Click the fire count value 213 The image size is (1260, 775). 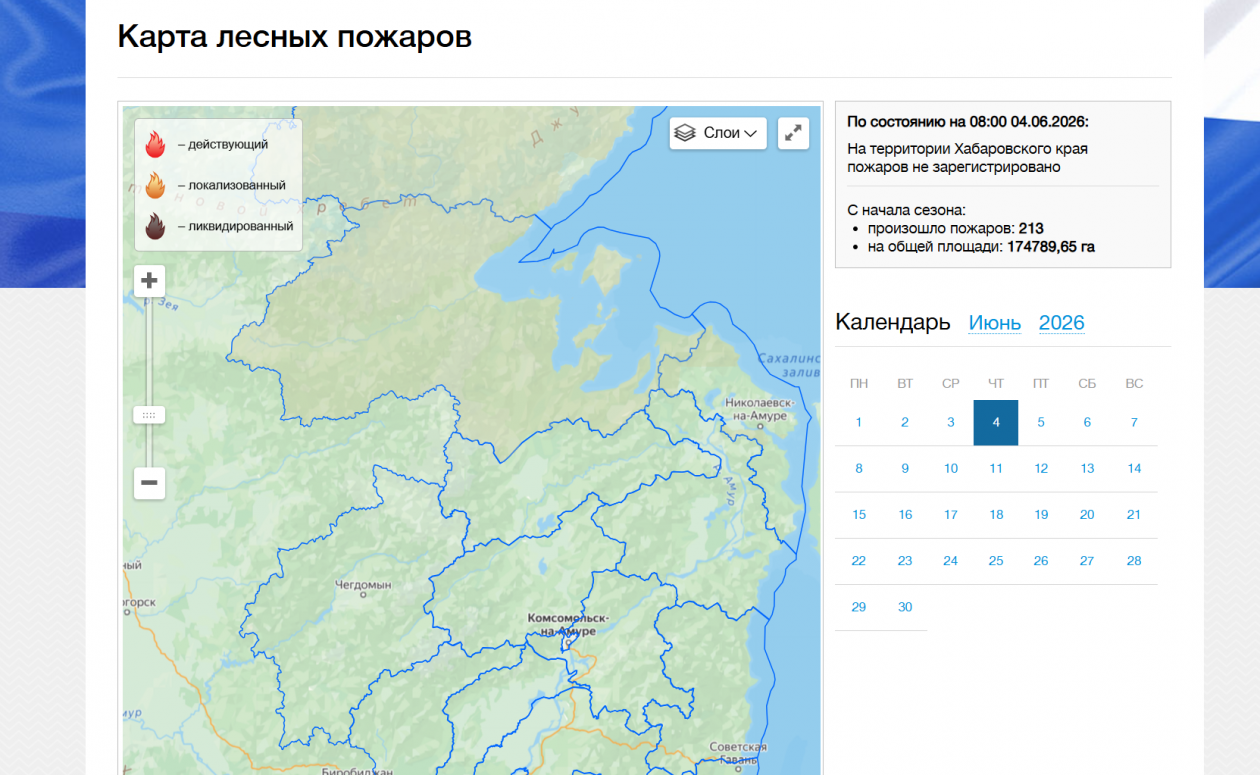tap(1031, 229)
